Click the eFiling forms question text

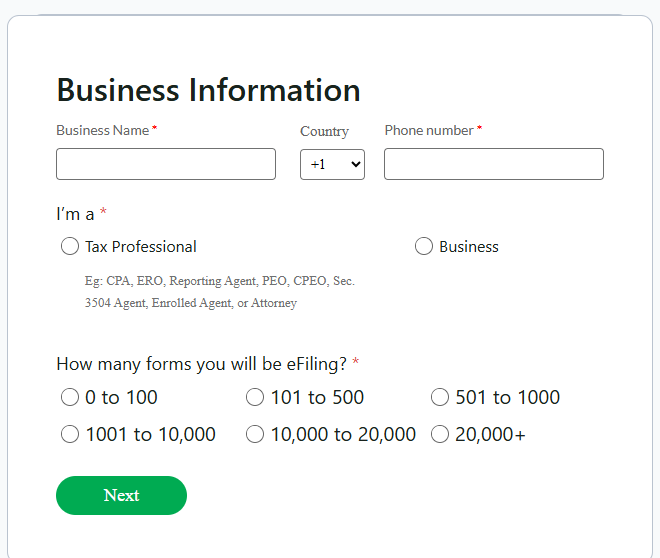[x=201, y=364]
